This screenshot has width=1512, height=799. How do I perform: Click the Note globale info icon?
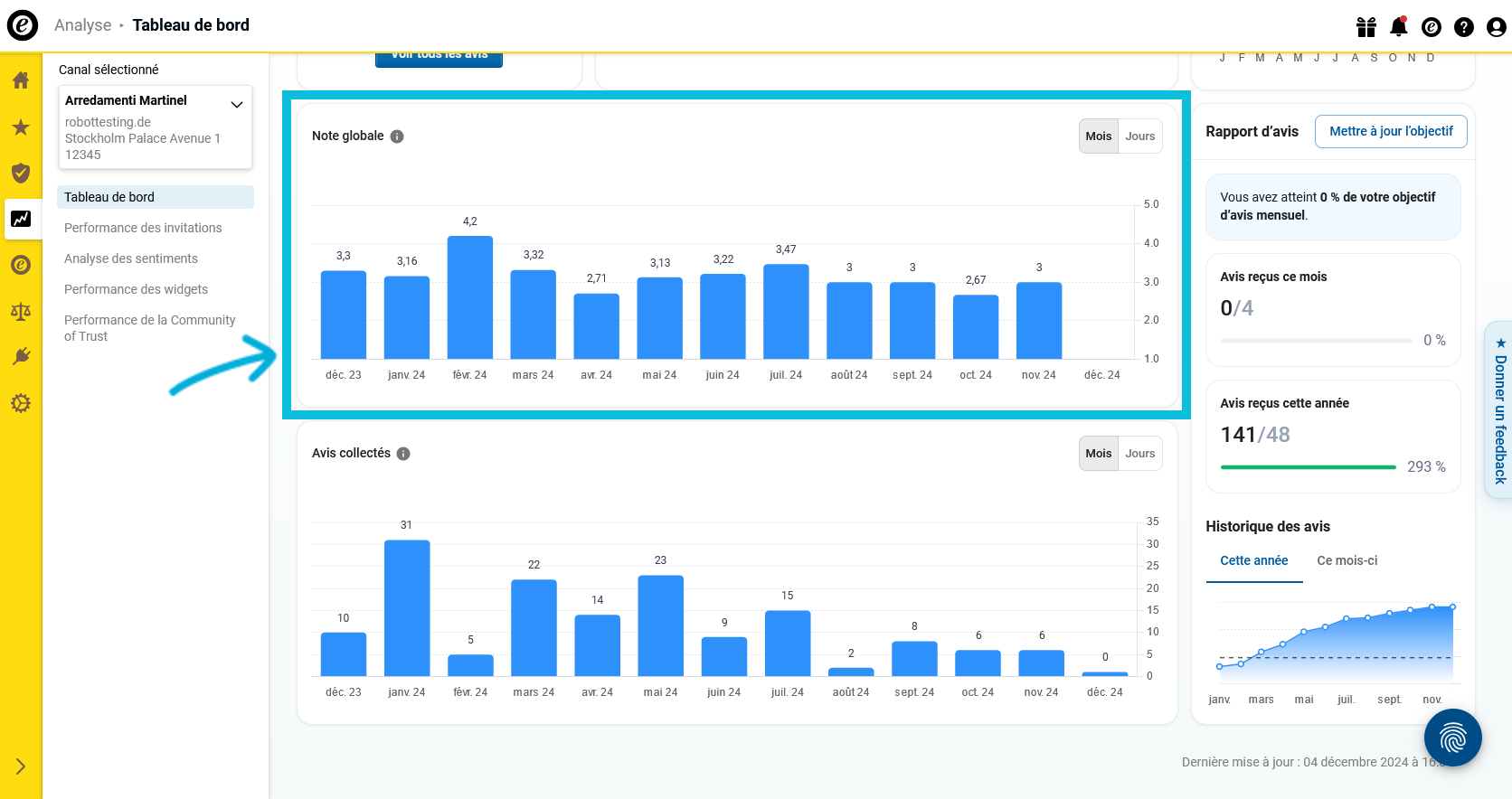[x=397, y=136]
